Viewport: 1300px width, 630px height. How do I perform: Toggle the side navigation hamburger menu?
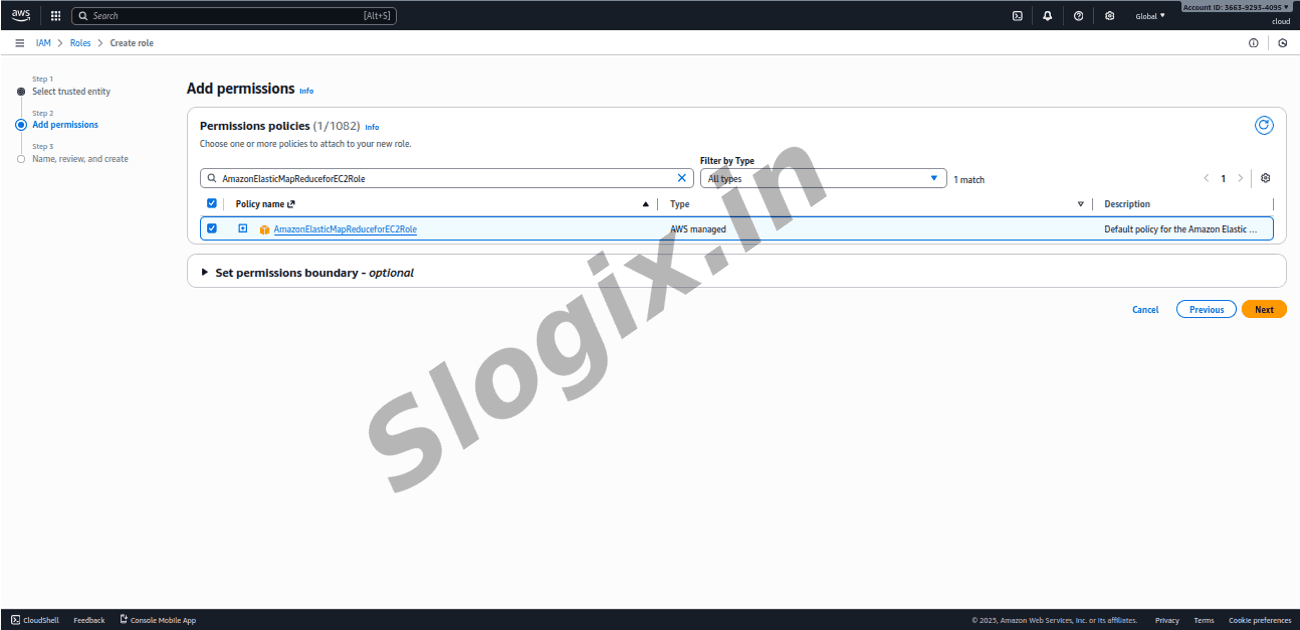(20, 43)
